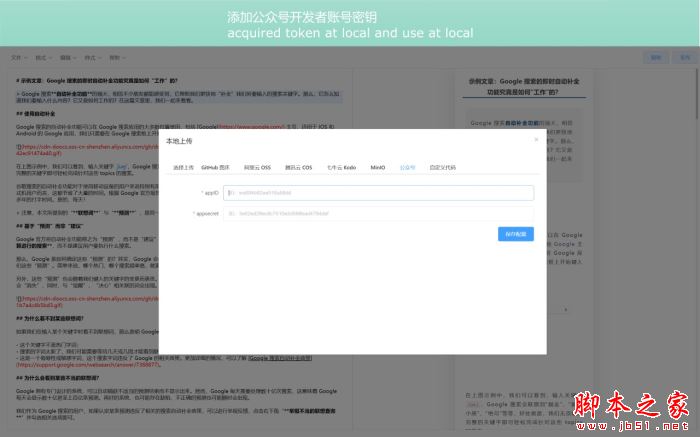700x437 pixels.
Task: Focus the appsecret input field
Action: (x=379, y=213)
